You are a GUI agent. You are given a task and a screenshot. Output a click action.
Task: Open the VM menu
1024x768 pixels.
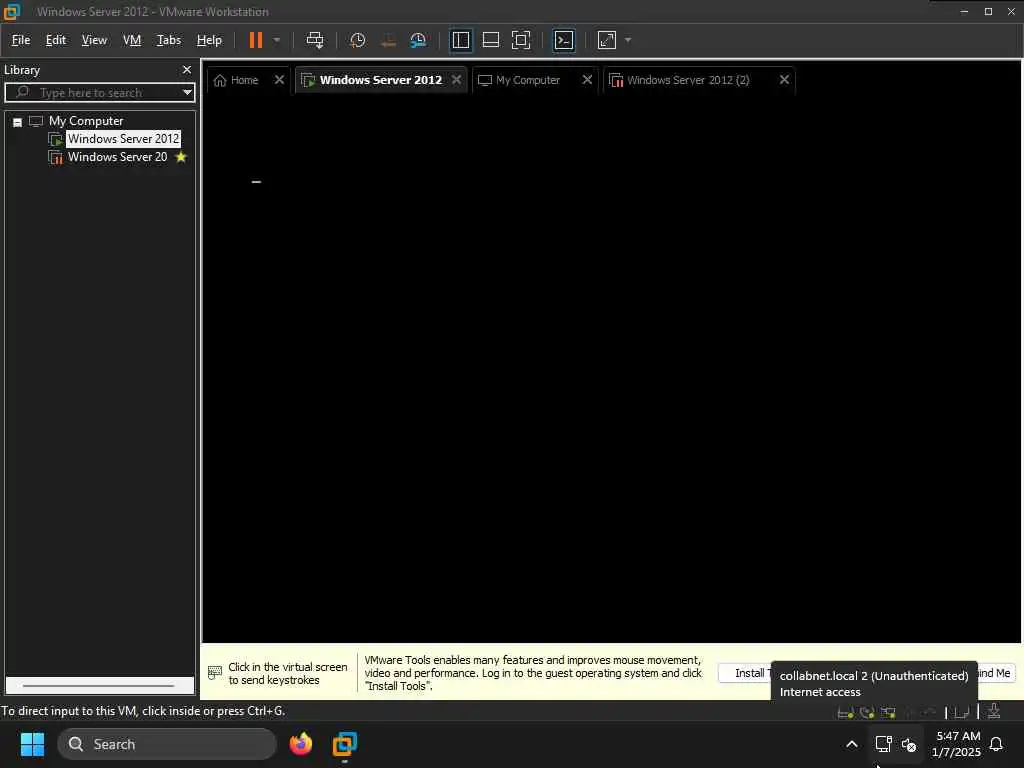point(132,40)
